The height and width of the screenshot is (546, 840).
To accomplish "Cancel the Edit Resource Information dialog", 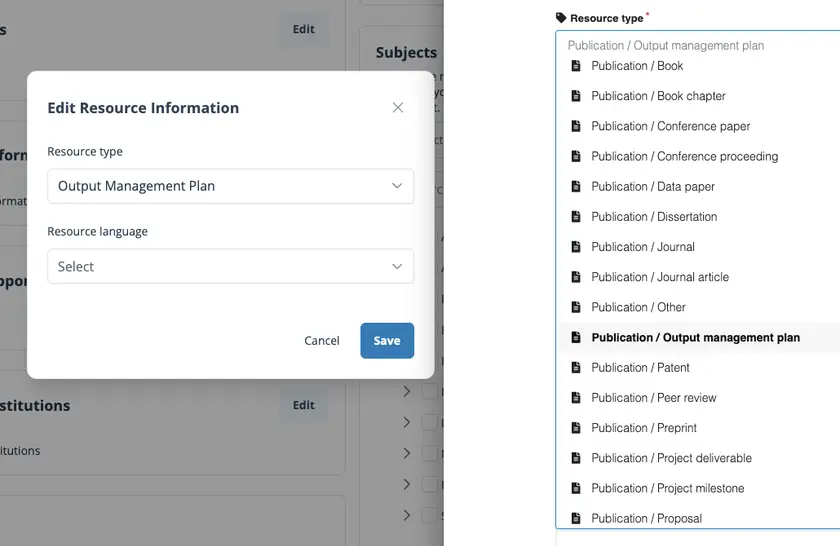I will point(322,341).
